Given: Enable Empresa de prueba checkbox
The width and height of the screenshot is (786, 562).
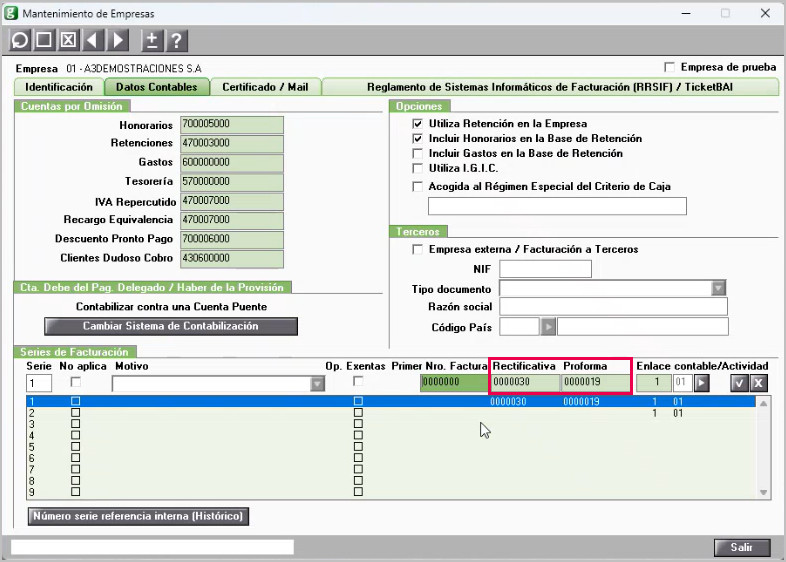Looking at the screenshot, I should [x=669, y=67].
